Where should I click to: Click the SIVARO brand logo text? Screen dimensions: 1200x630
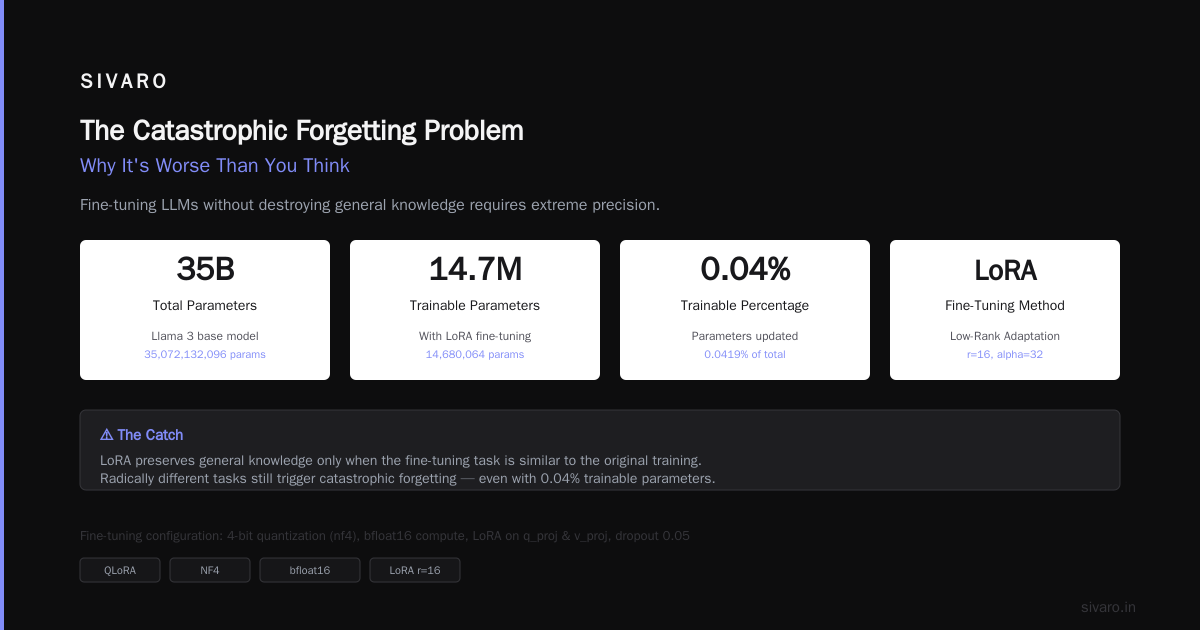tap(124, 82)
